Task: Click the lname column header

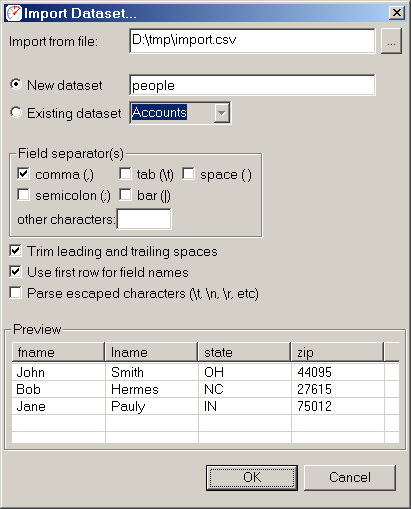Action: click(152, 352)
